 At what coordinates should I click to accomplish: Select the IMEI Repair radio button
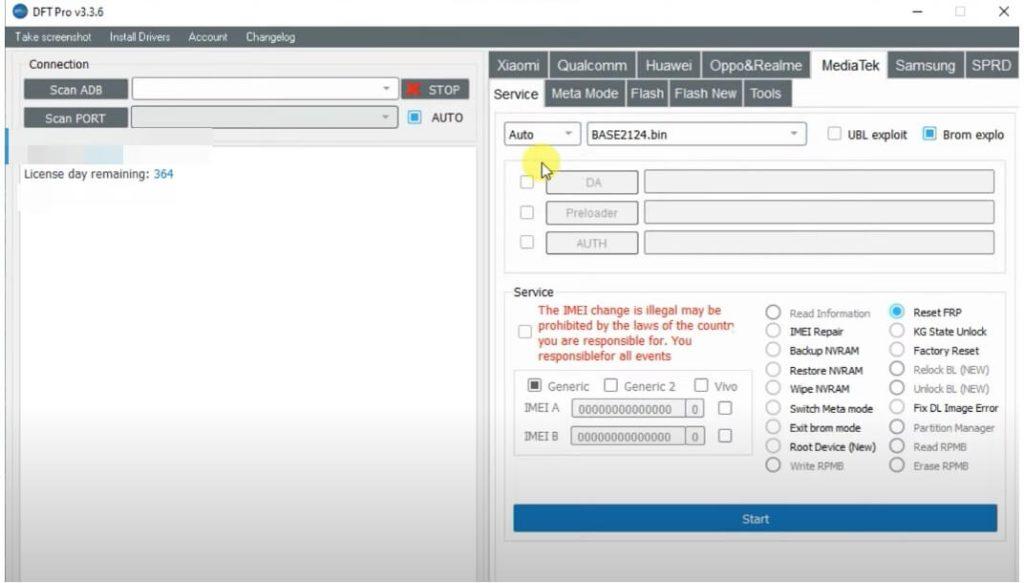772,331
